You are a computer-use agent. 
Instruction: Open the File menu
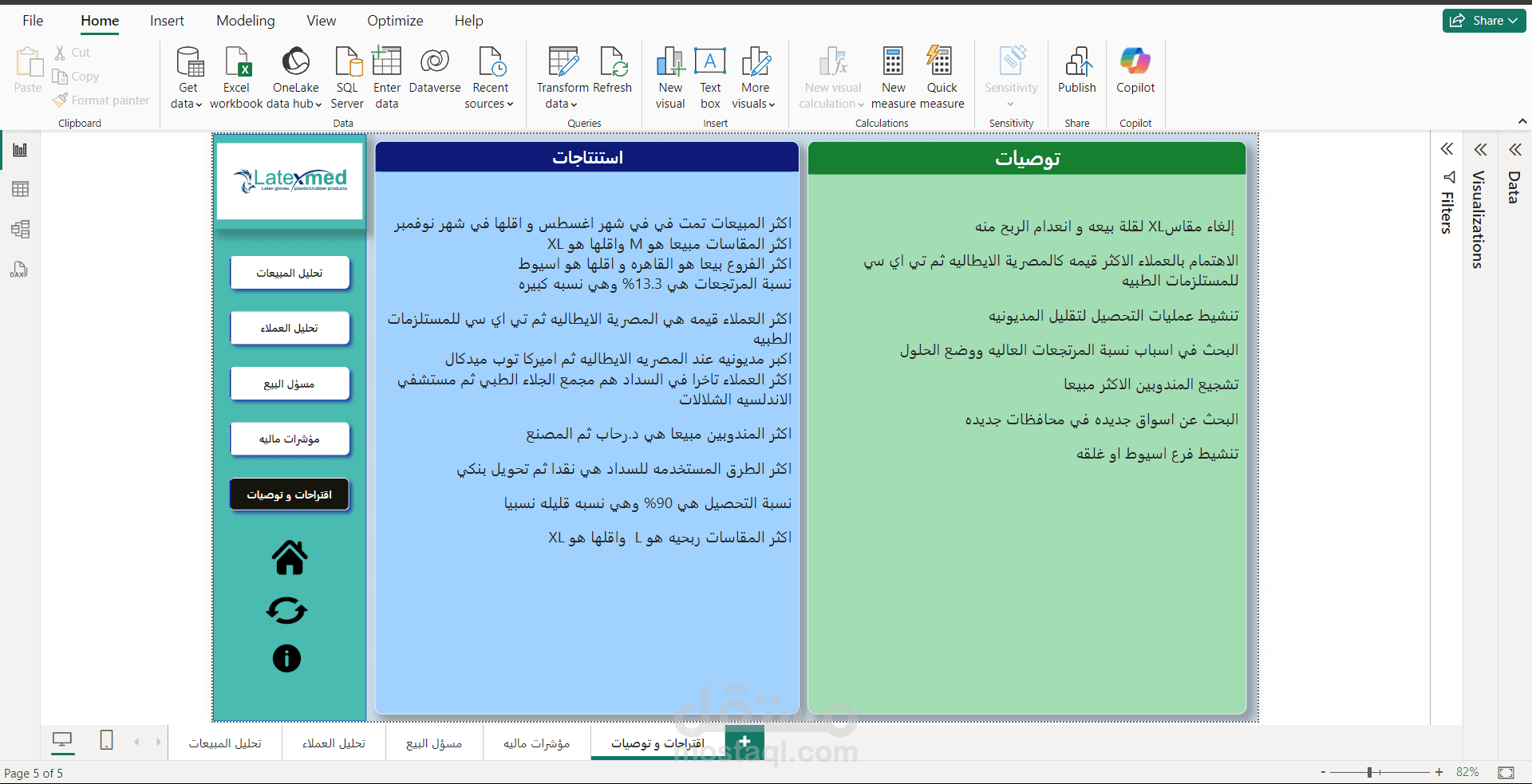pyautogui.click(x=33, y=21)
